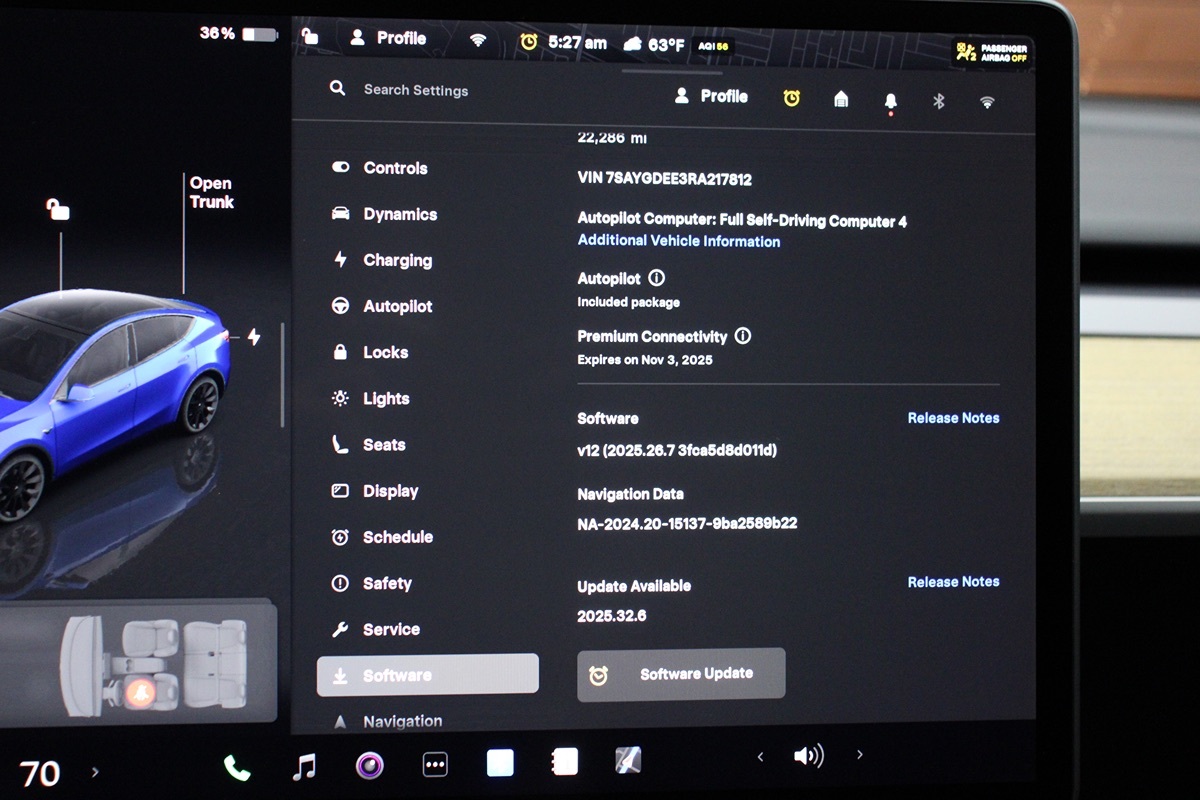Viewport: 1200px width, 800px height.
Task: Toggle Open Trunk on the car view
Action: point(211,193)
